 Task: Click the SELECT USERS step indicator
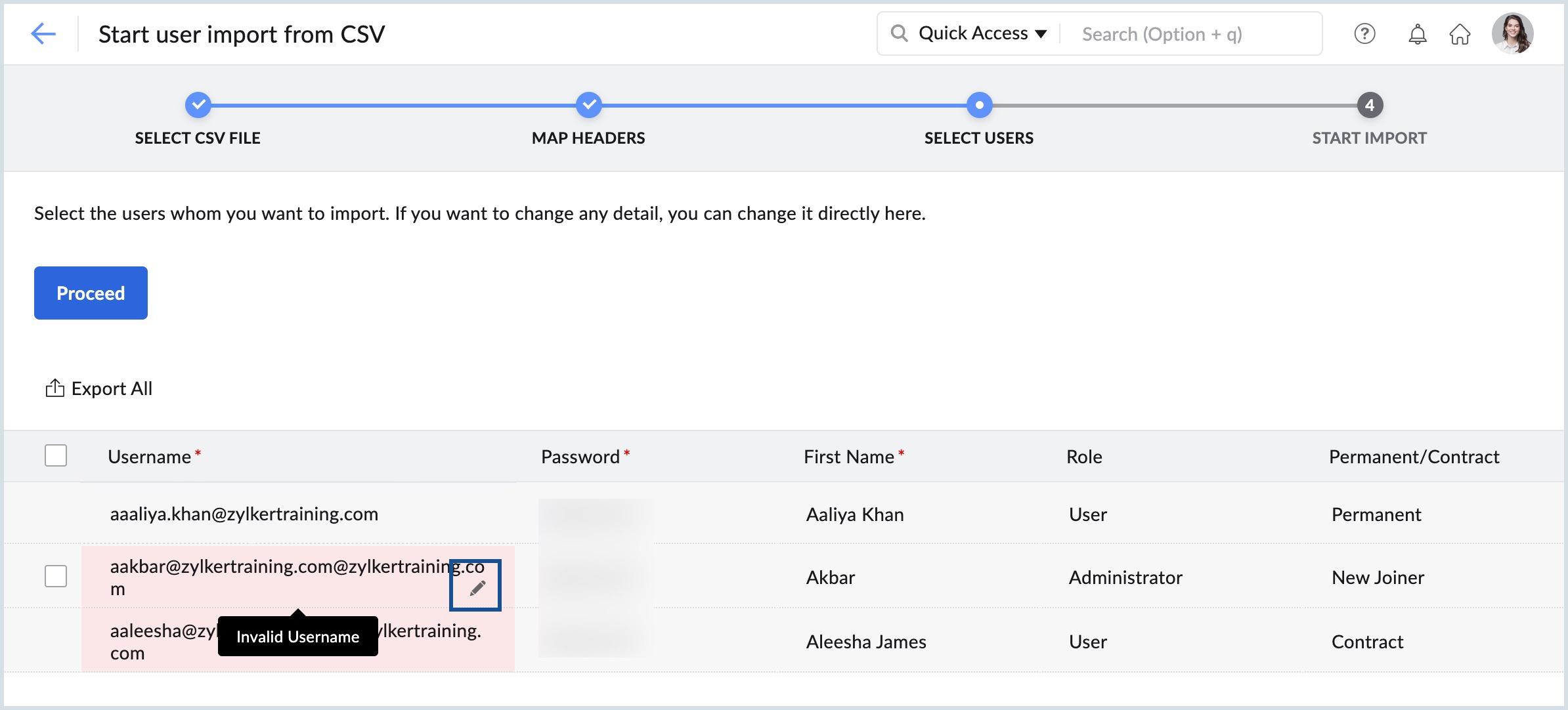coord(978,104)
